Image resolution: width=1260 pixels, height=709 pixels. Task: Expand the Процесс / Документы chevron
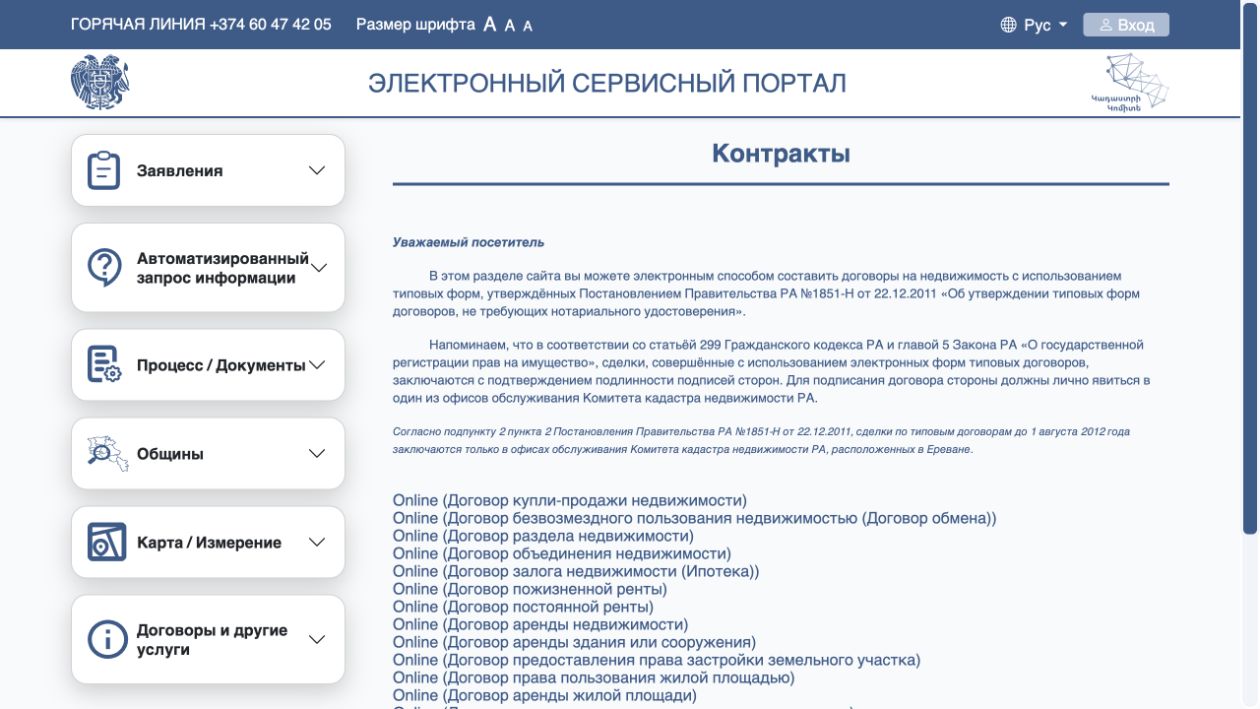317,365
